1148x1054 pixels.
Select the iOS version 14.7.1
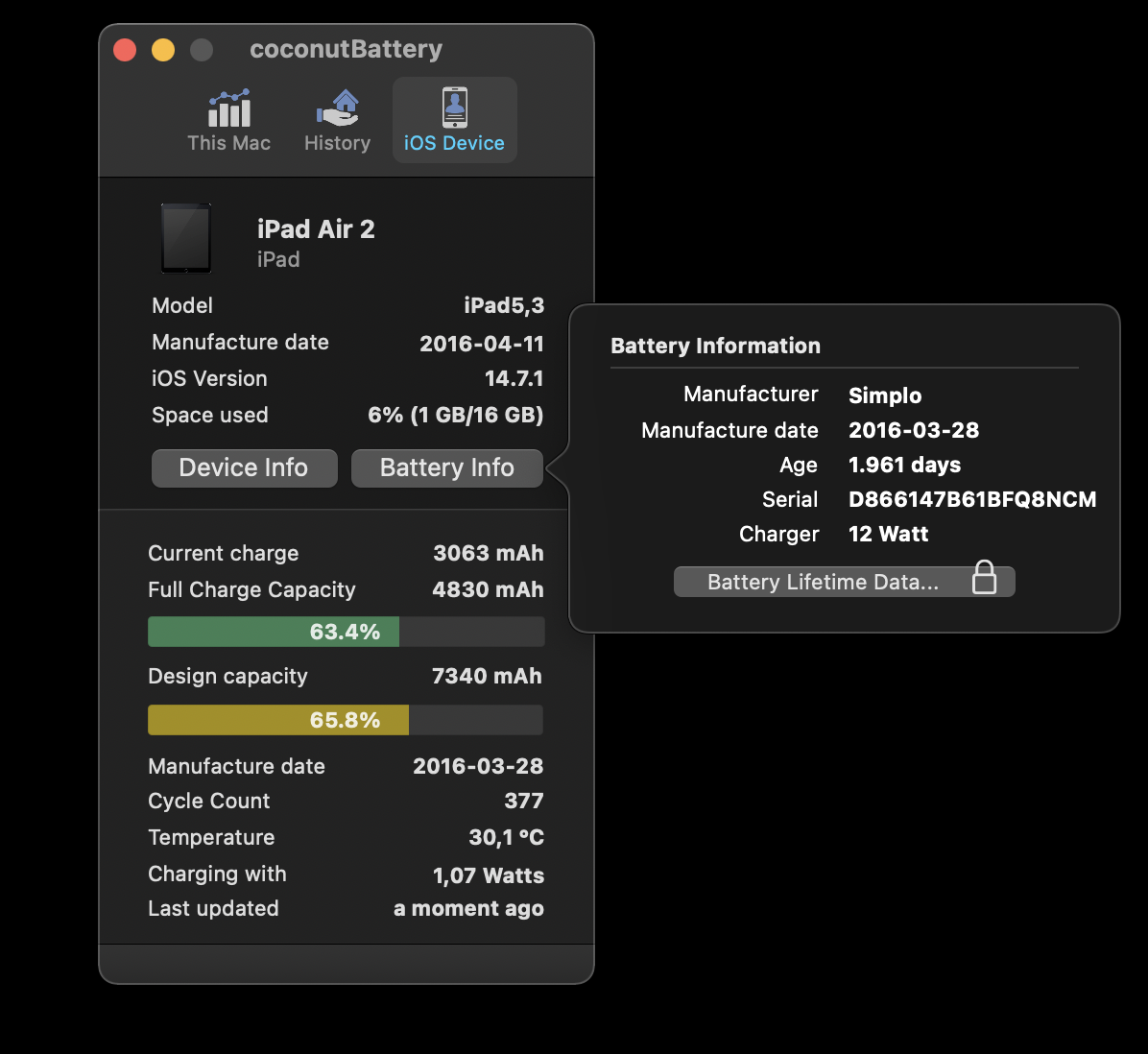[x=514, y=378]
